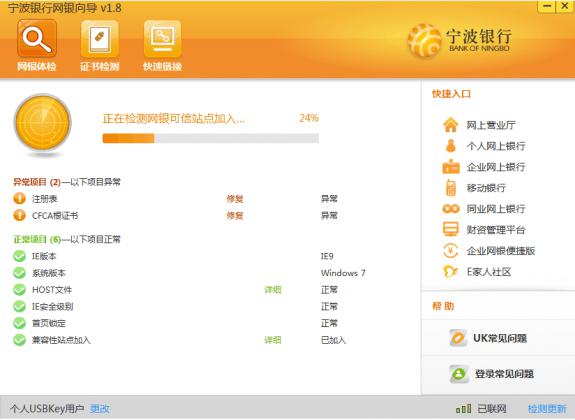Screen dimensions: 575x420
Task: Click the green check beside IE版本
Action: pos(19,256)
